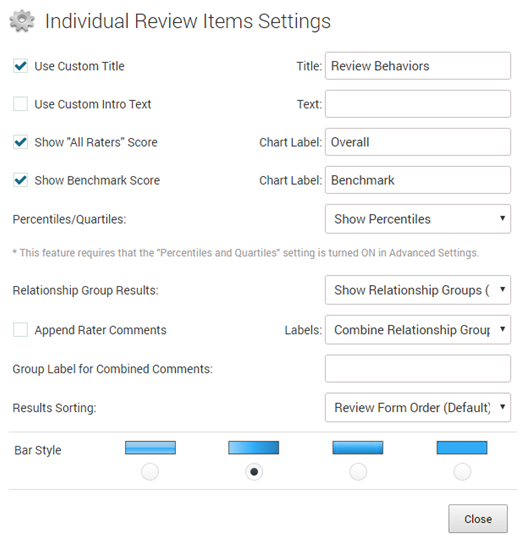525x544 pixels.
Task: Open the Percentiles/Quartiles dropdown
Action: (418, 219)
